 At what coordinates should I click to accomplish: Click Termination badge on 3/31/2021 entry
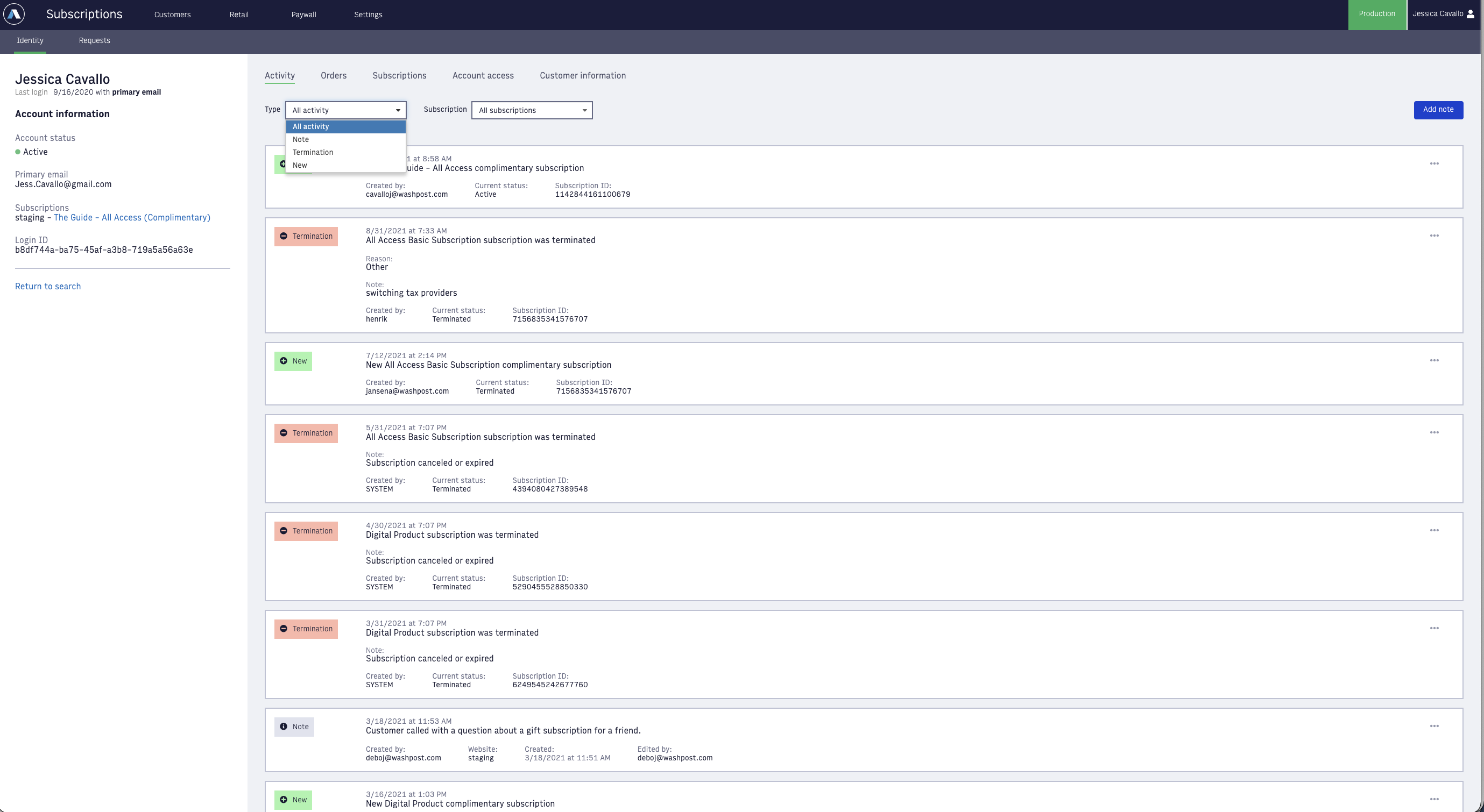coord(306,629)
